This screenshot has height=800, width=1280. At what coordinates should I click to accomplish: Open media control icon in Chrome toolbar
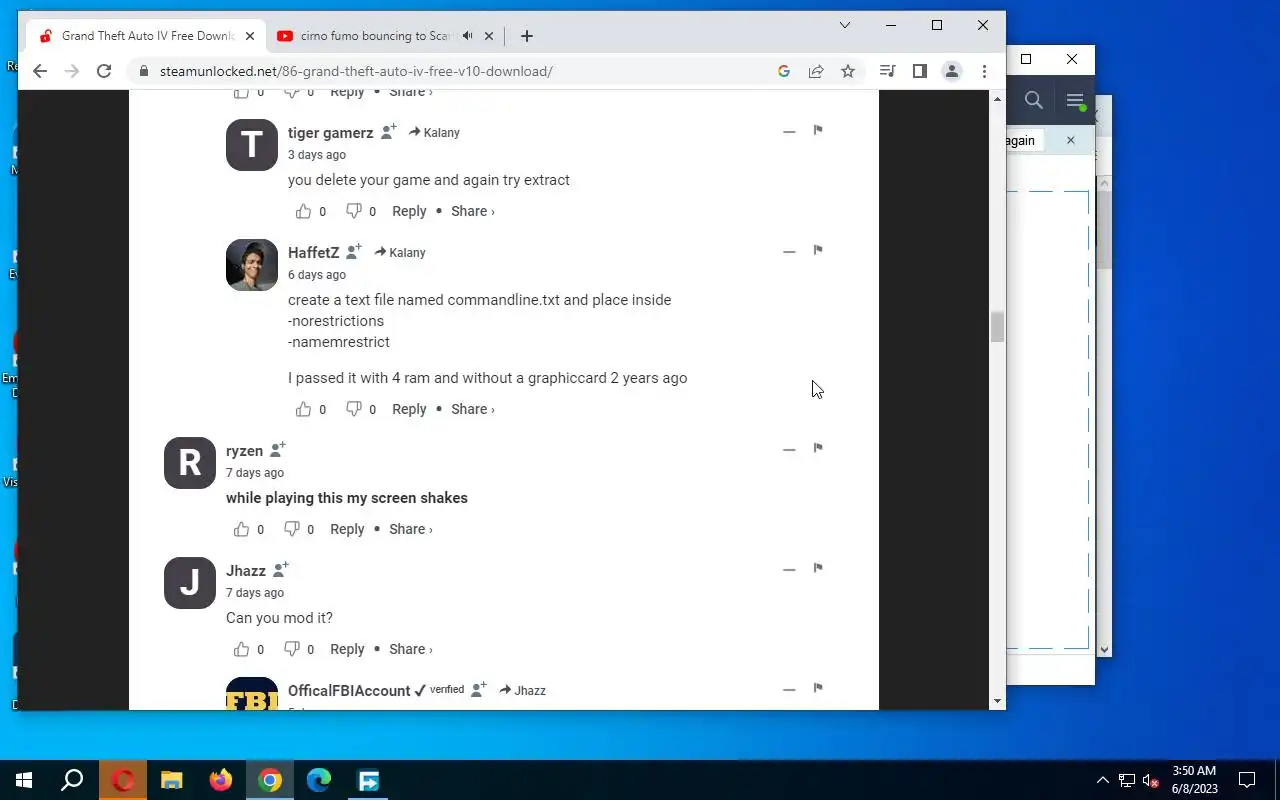pyautogui.click(x=887, y=71)
